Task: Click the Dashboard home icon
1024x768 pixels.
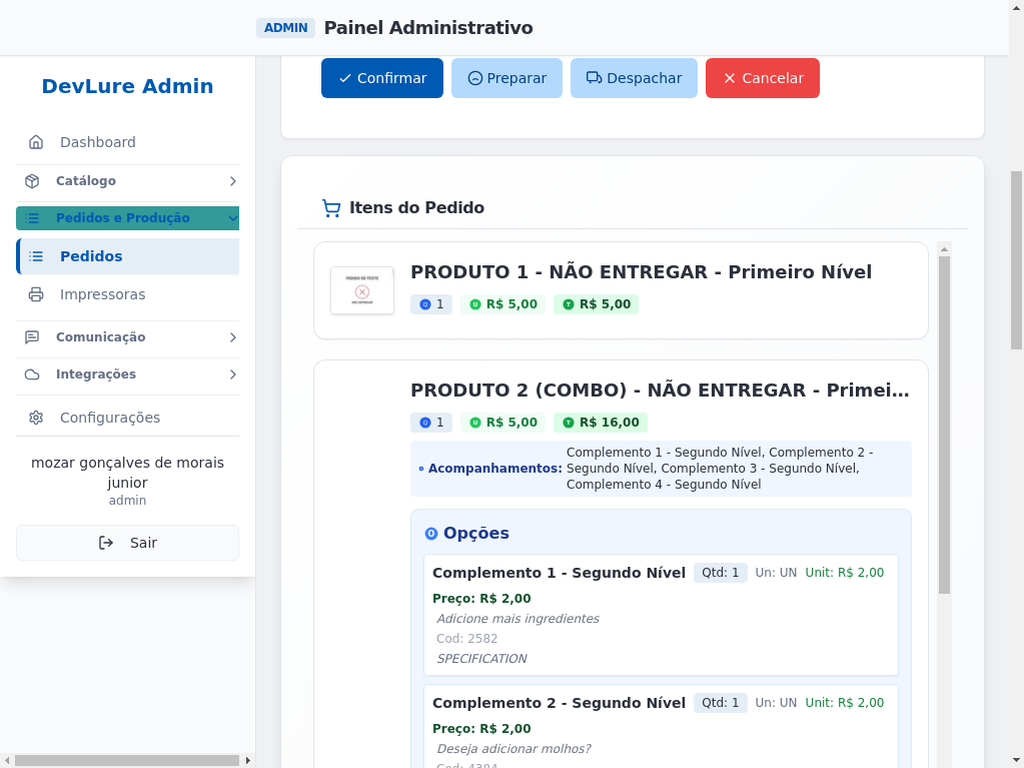Action: (36, 142)
